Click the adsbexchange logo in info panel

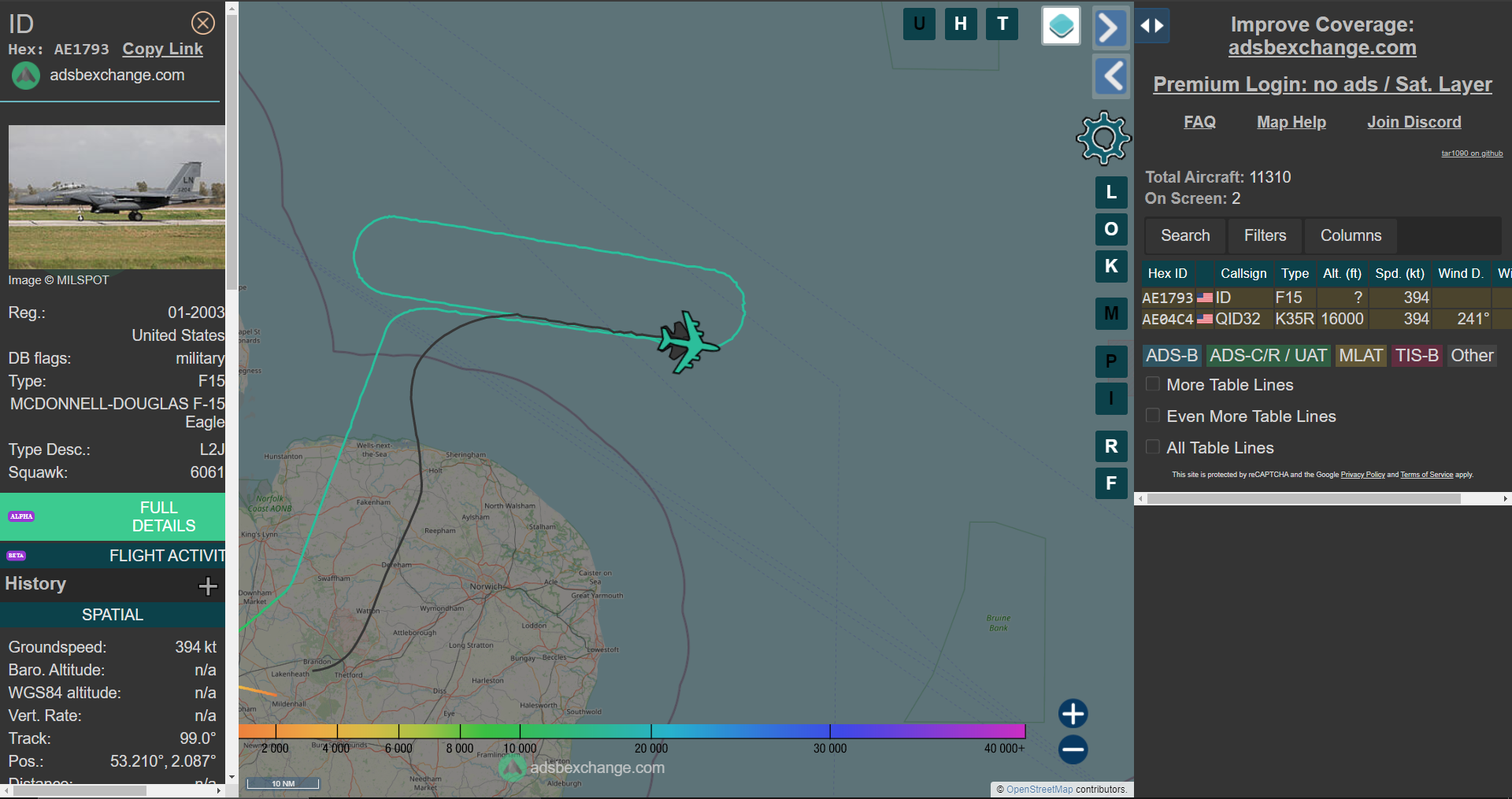[25, 76]
